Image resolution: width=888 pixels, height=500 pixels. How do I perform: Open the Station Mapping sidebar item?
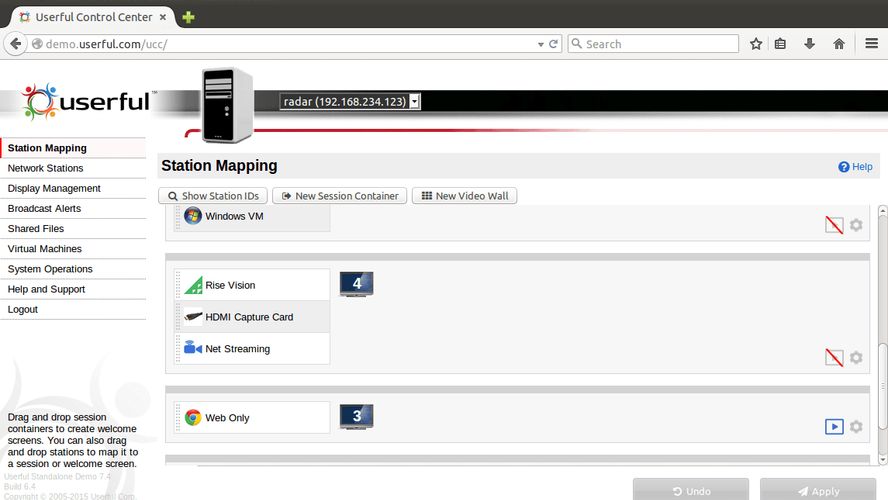pos(74,148)
